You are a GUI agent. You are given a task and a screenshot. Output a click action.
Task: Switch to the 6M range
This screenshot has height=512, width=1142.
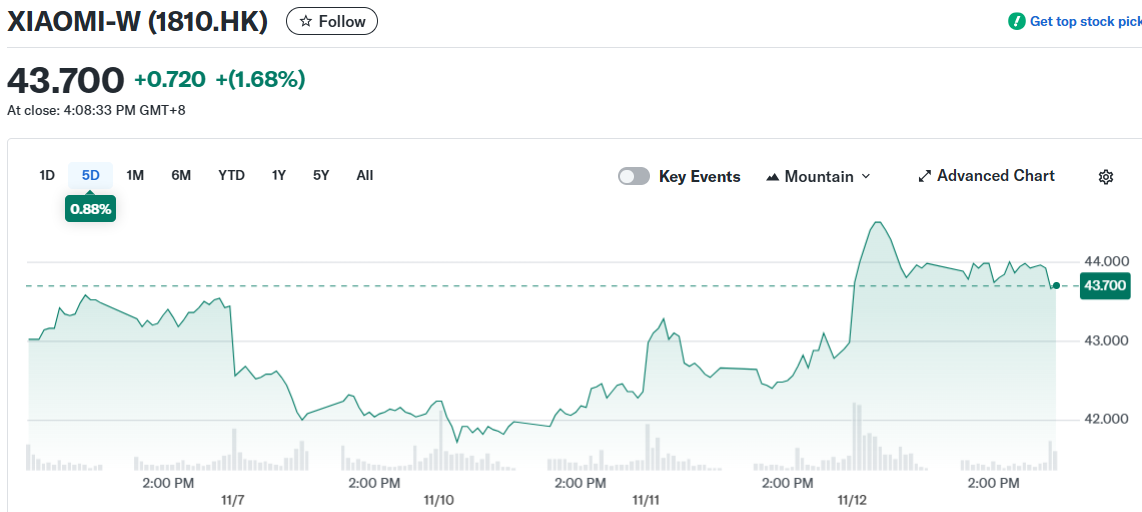181,175
